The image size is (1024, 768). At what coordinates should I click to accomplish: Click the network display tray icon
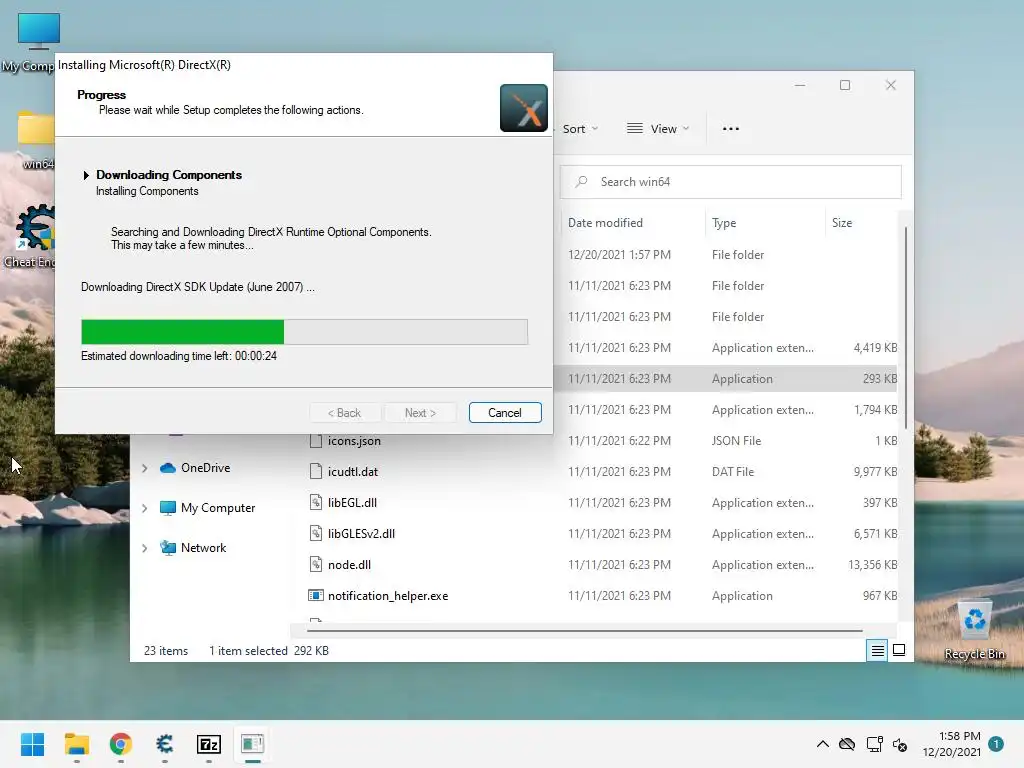pos(874,744)
